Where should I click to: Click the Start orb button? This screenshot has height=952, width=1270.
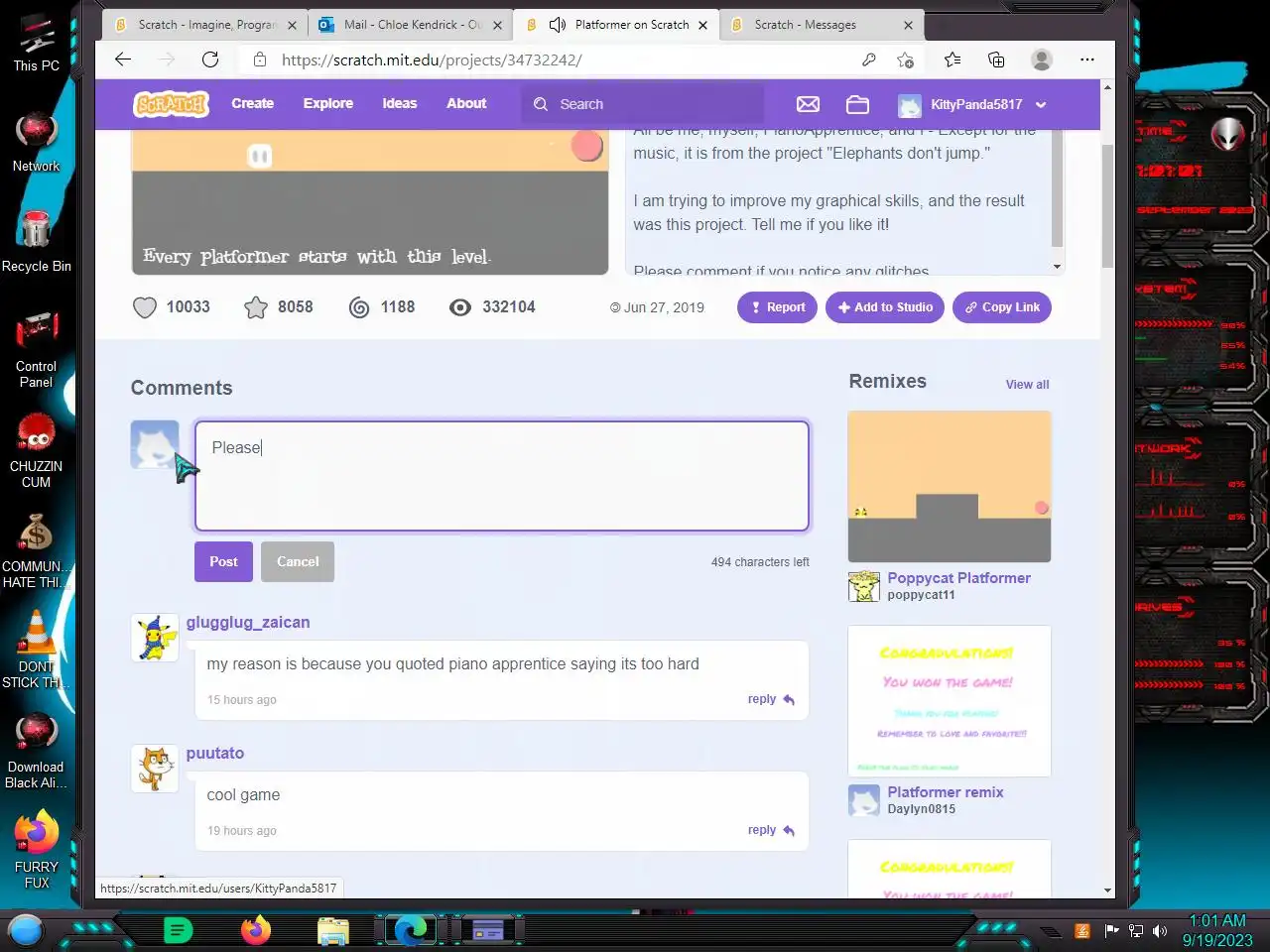[x=26, y=930]
